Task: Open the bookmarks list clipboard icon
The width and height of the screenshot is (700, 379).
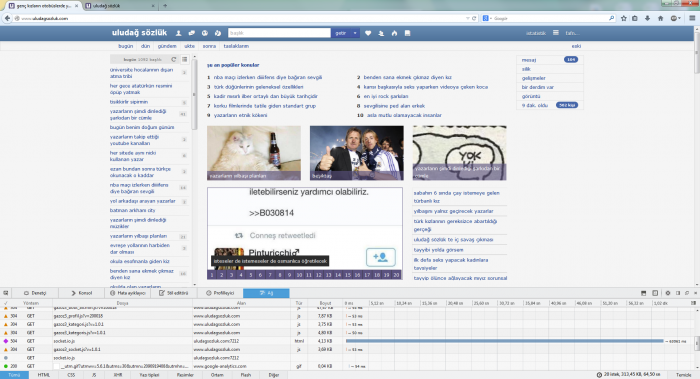Action: 635,18
